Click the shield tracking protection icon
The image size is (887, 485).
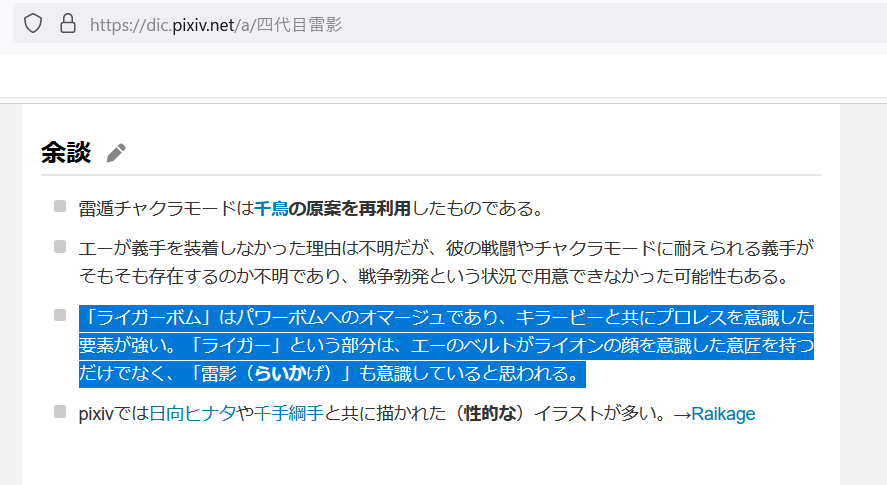click(x=33, y=24)
